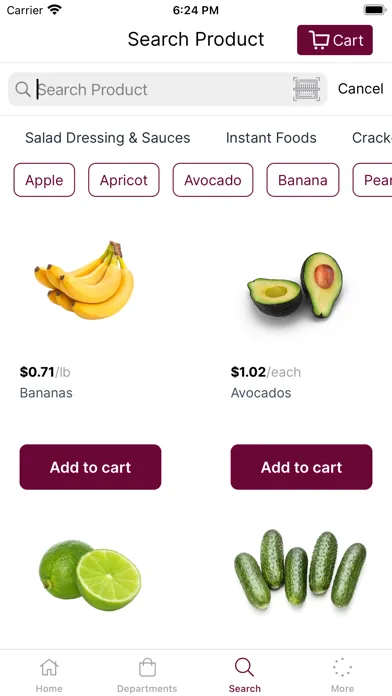Open the Home tab icon
Image resolution: width=392 pixels, height=696 pixels.
(x=49, y=668)
